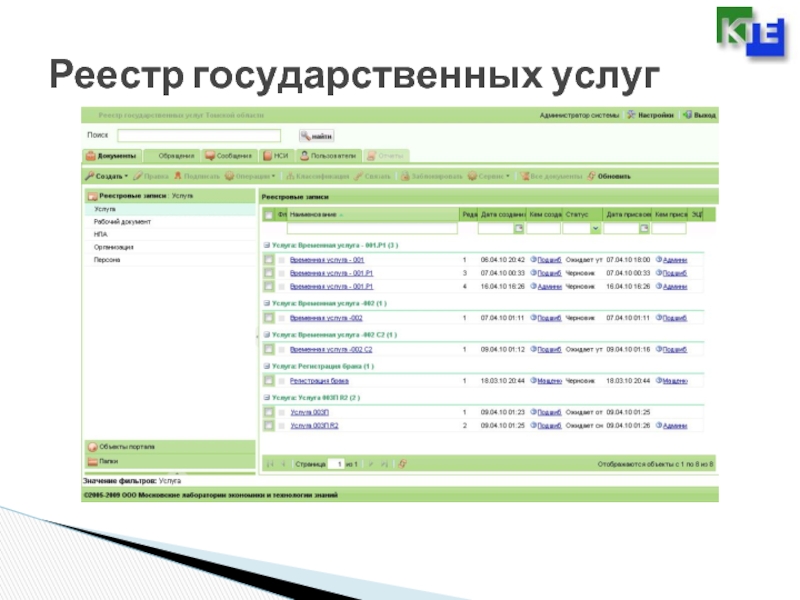Click the pager refresh icon
Viewport: 800px width, 600px height.
pyautogui.click(x=403, y=464)
